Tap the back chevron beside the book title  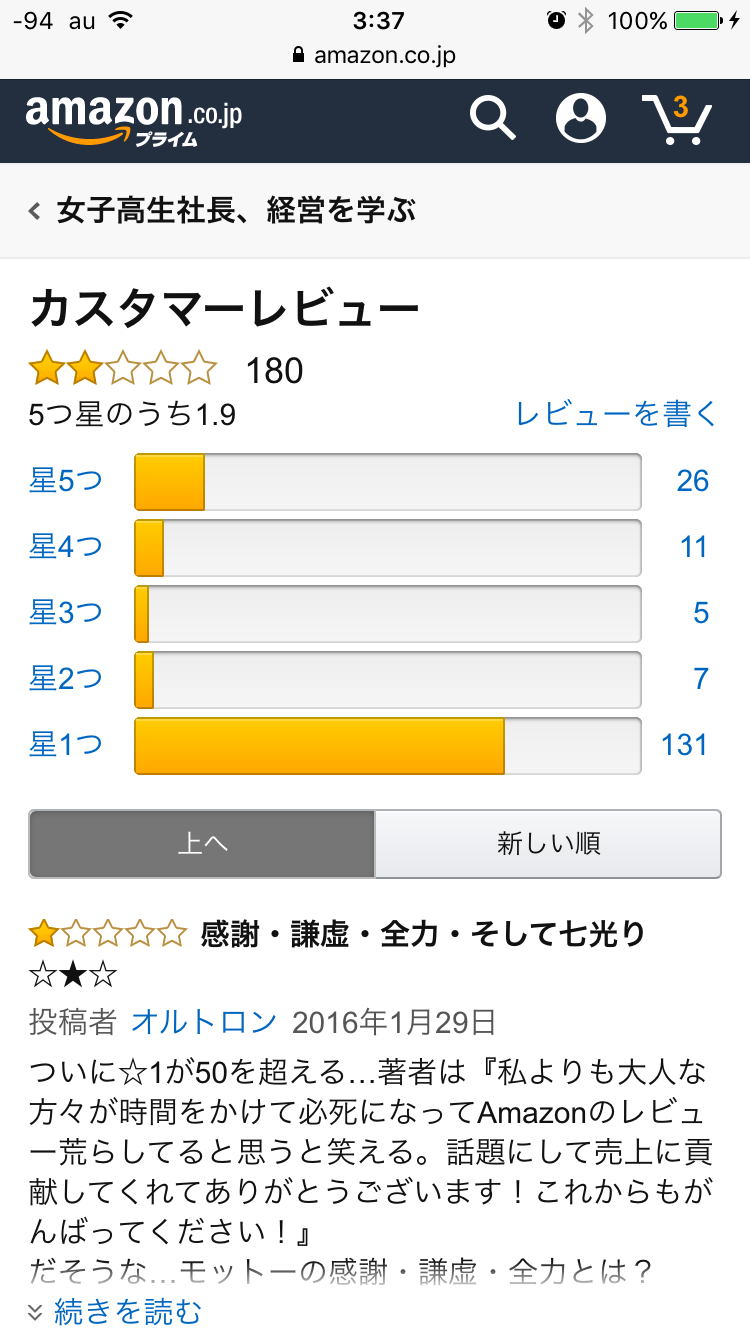pos(35,211)
